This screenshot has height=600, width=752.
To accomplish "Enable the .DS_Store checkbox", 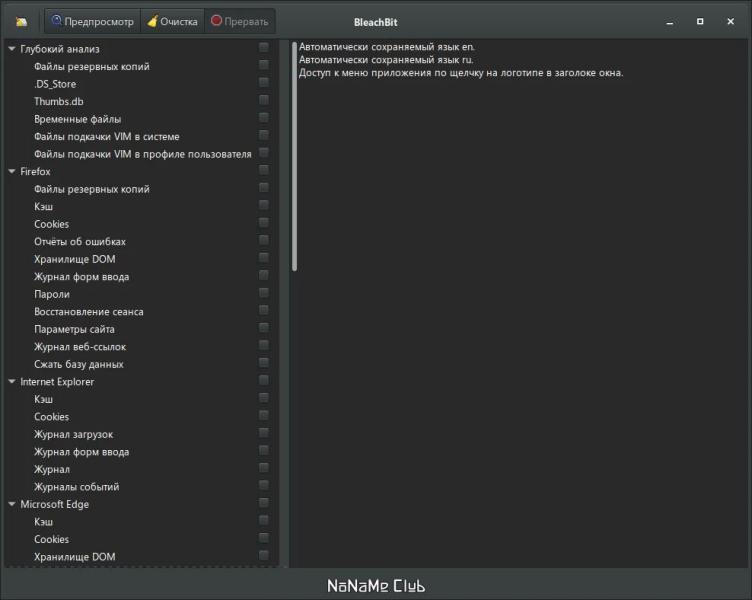I will (x=264, y=82).
